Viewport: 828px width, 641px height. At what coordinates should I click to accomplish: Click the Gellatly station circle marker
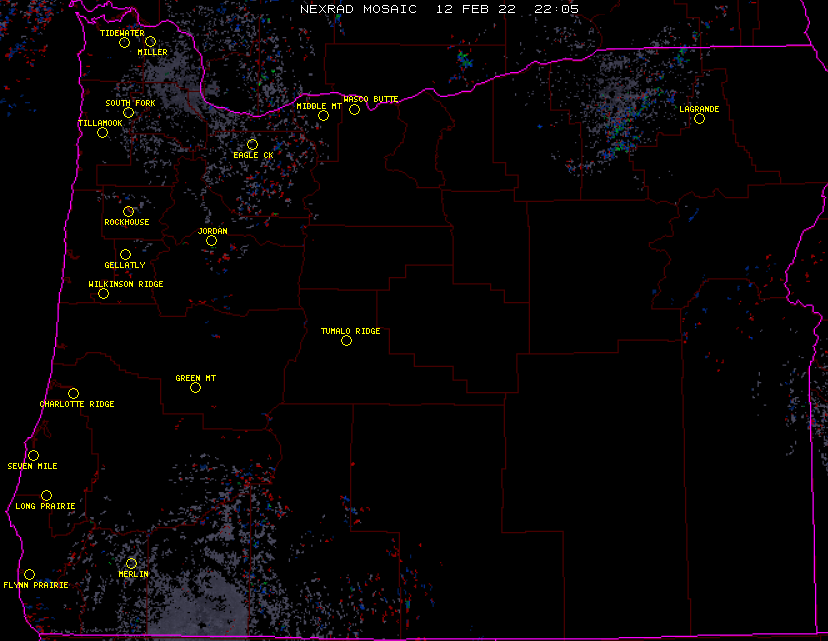(x=125, y=254)
